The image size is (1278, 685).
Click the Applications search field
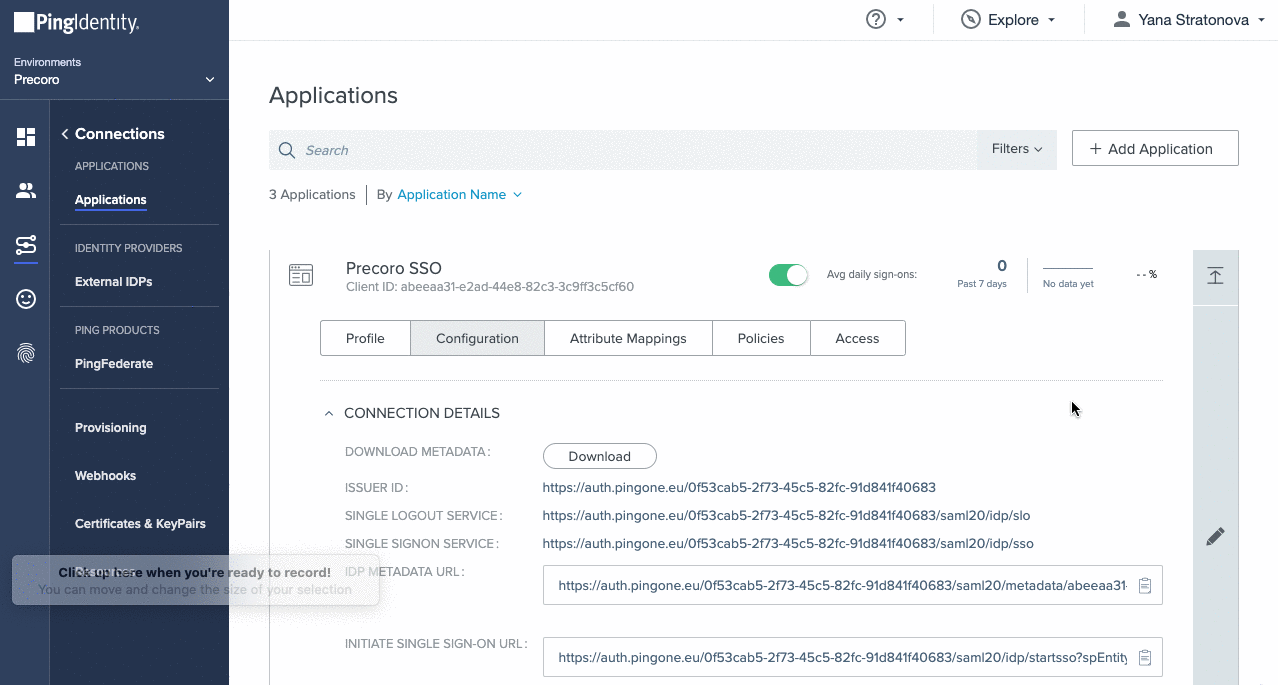click(623, 150)
